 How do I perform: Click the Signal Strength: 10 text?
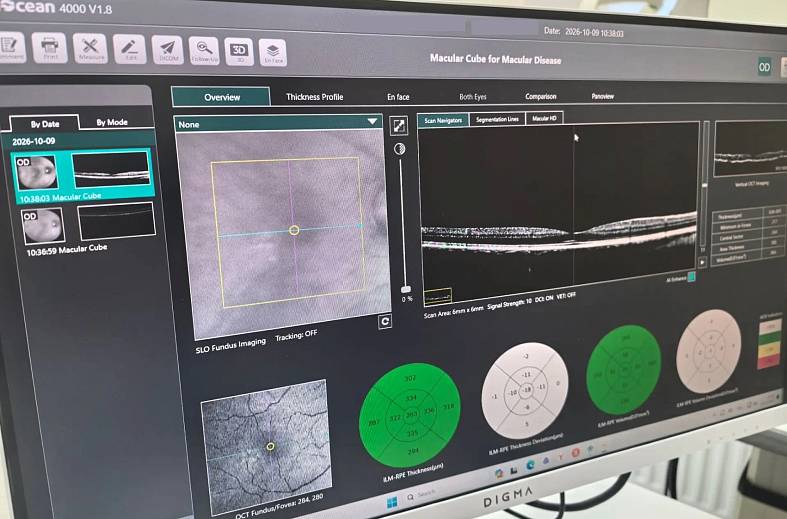coord(509,304)
